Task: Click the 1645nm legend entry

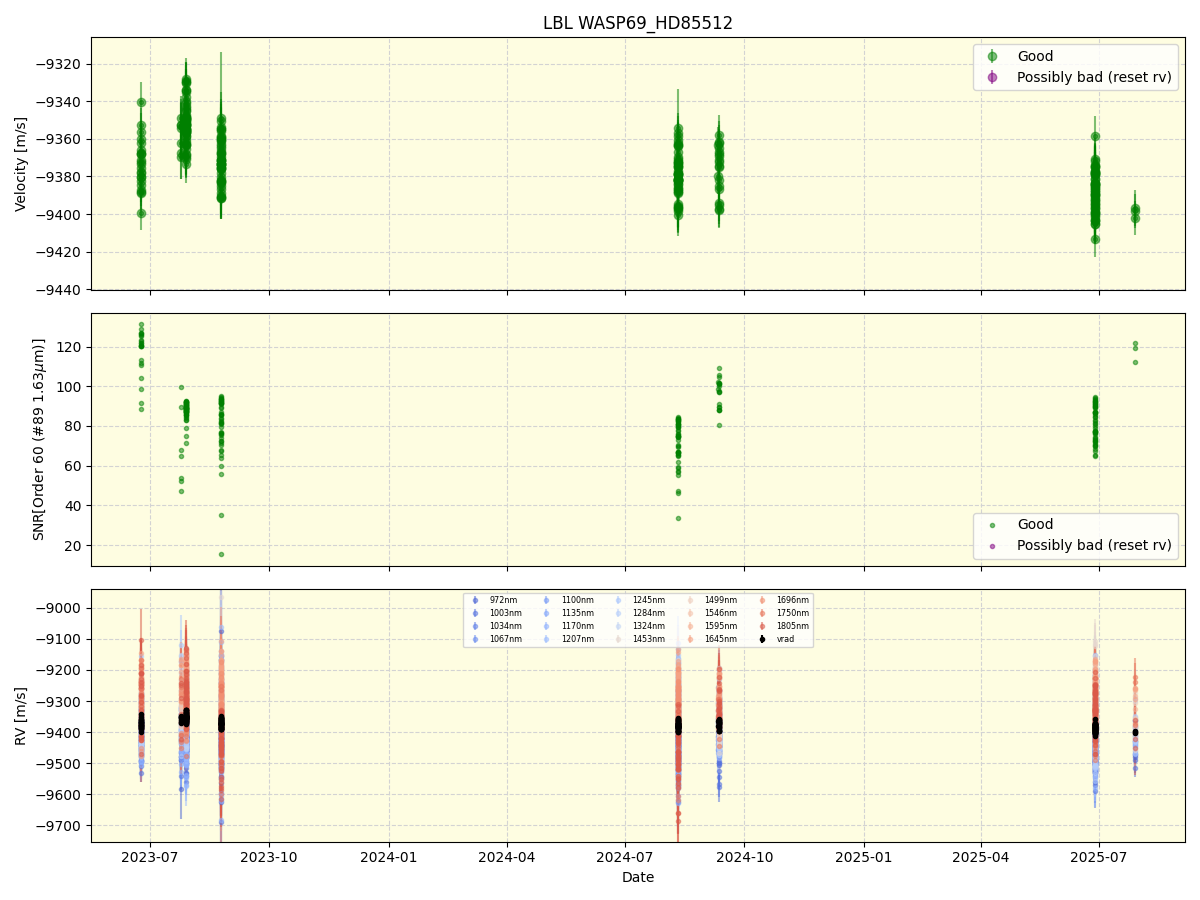Action: 710,639
